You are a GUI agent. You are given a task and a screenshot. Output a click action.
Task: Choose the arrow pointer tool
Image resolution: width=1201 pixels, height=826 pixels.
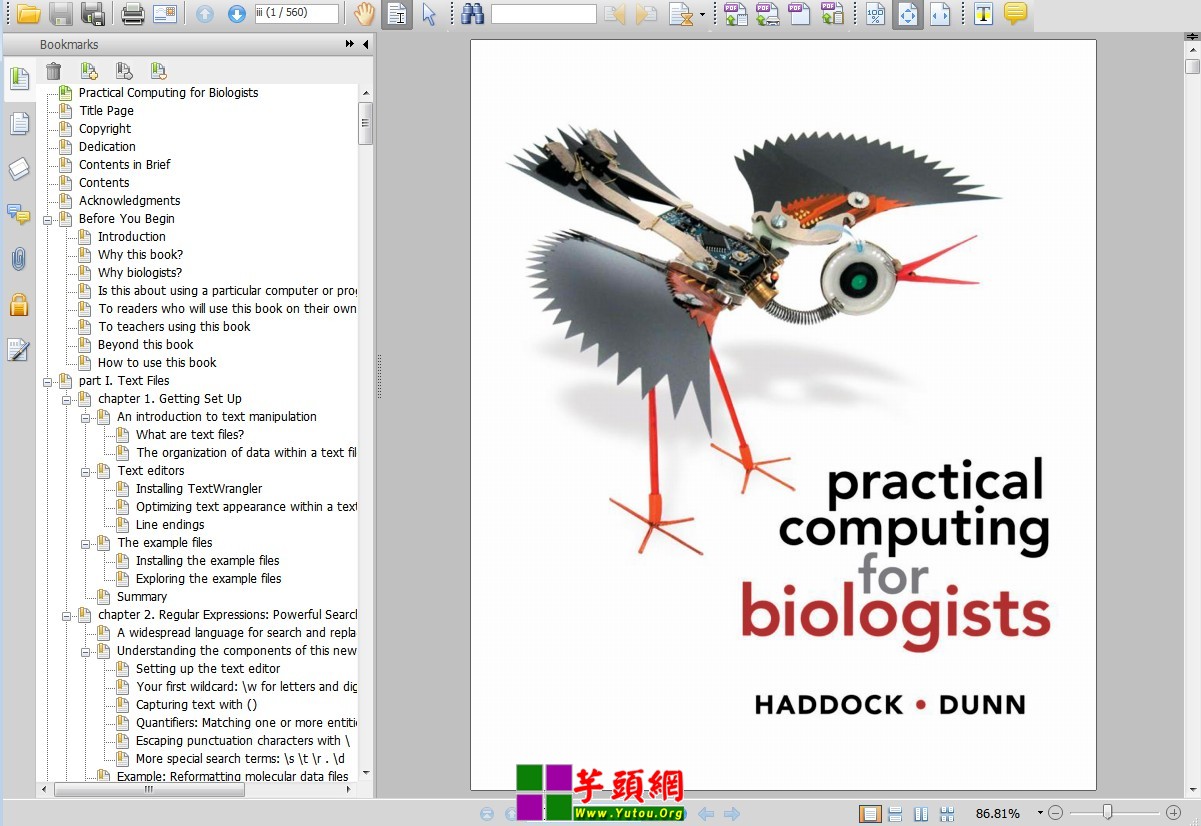[x=429, y=14]
